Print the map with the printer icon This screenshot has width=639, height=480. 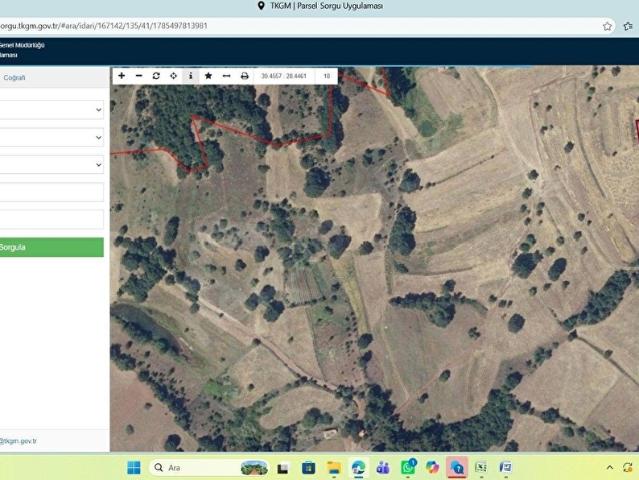(245, 76)
